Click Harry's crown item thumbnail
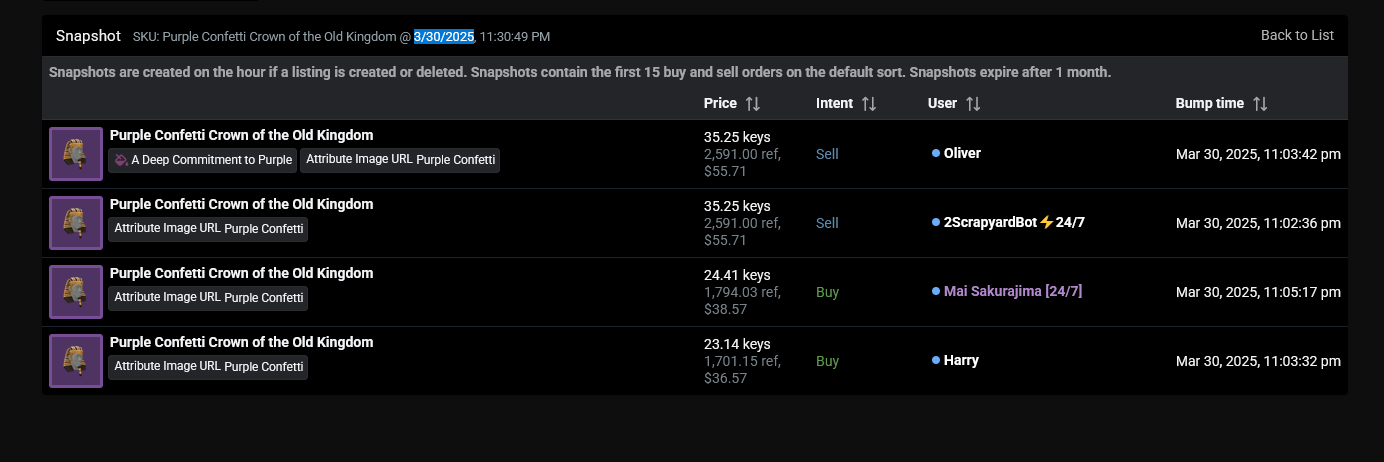 [x=76, y=361]
